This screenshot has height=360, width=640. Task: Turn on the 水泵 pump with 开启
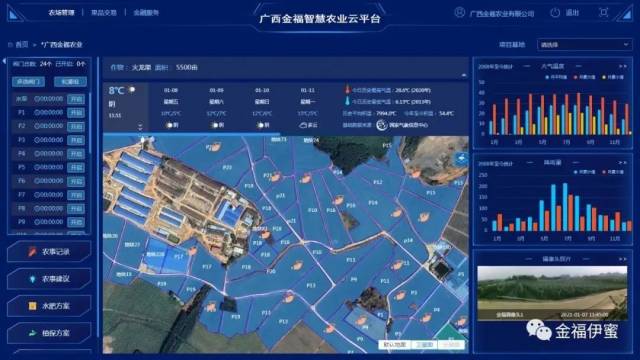[x=76, y=99]
